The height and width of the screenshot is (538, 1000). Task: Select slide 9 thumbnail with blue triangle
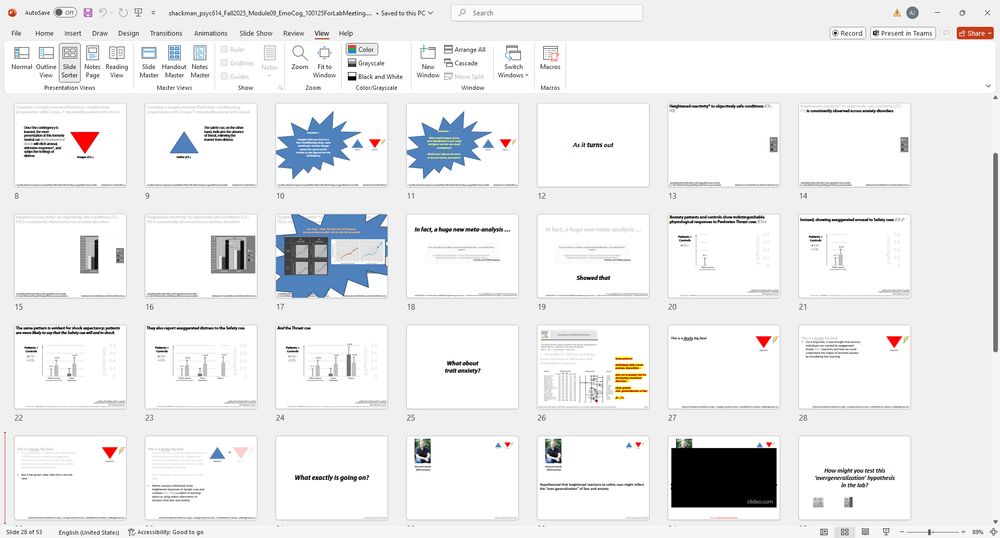pyautogui.click(x=201, y=145)
